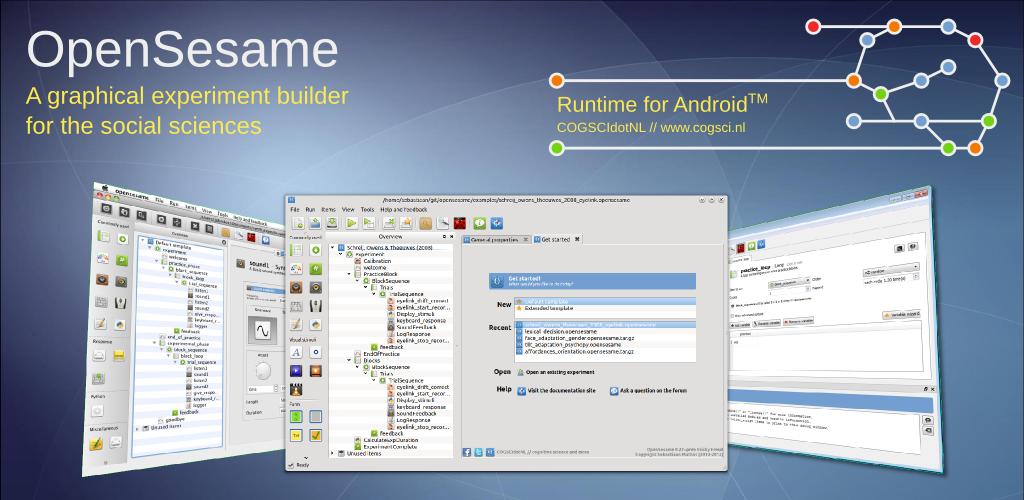Select Calibration in center Overview tree
Viewport: 1024px width, 500px height.
pos(377,261)
